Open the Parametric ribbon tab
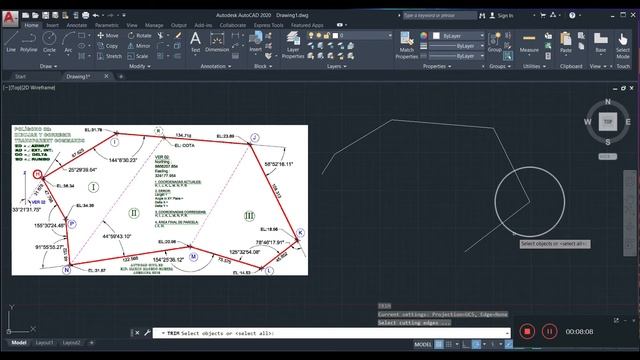This screenshot has height=360, width=640. [107, 25]
